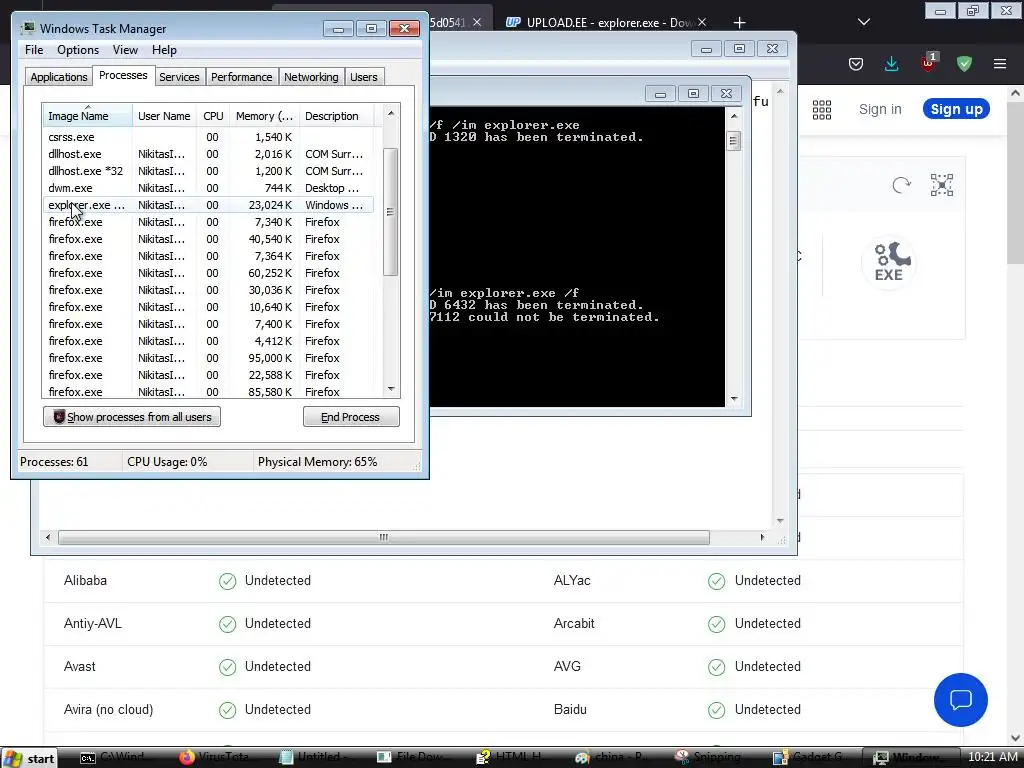
Task: Switch to the Services tab
Action: coord(179,77)
